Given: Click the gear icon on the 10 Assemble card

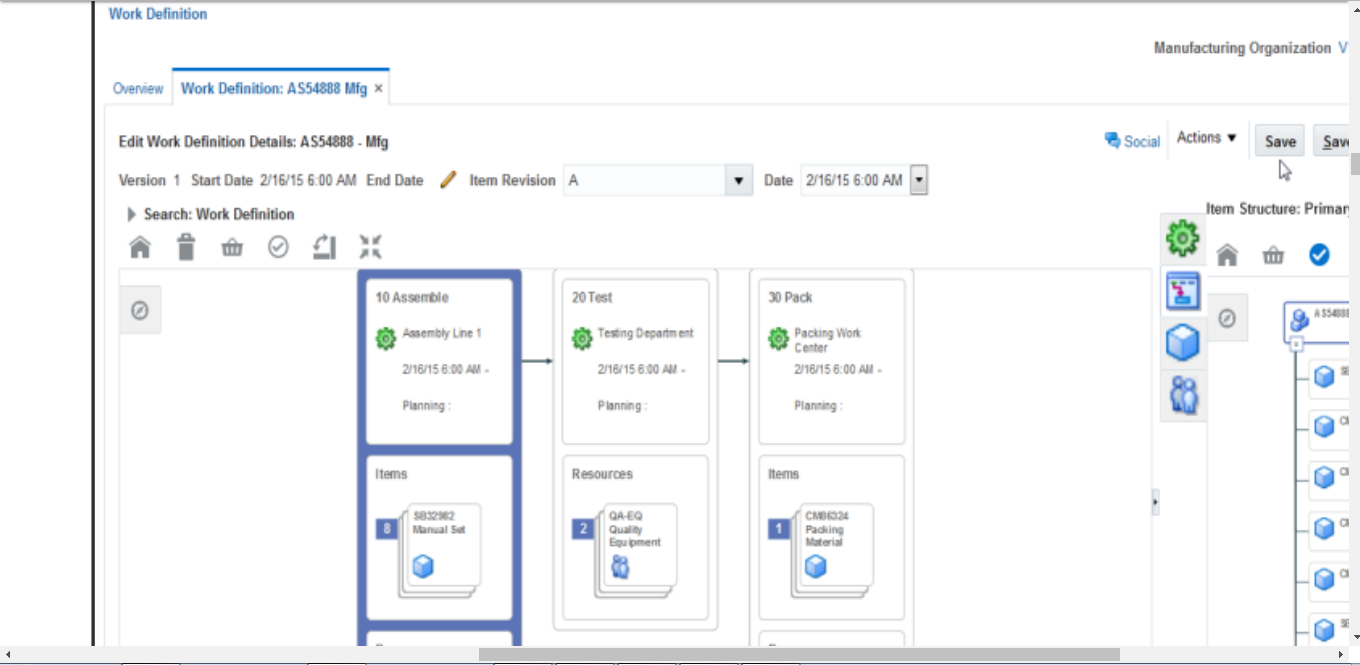Looking at the screenshot, I should pyautogui.click(x=385, y=338).
